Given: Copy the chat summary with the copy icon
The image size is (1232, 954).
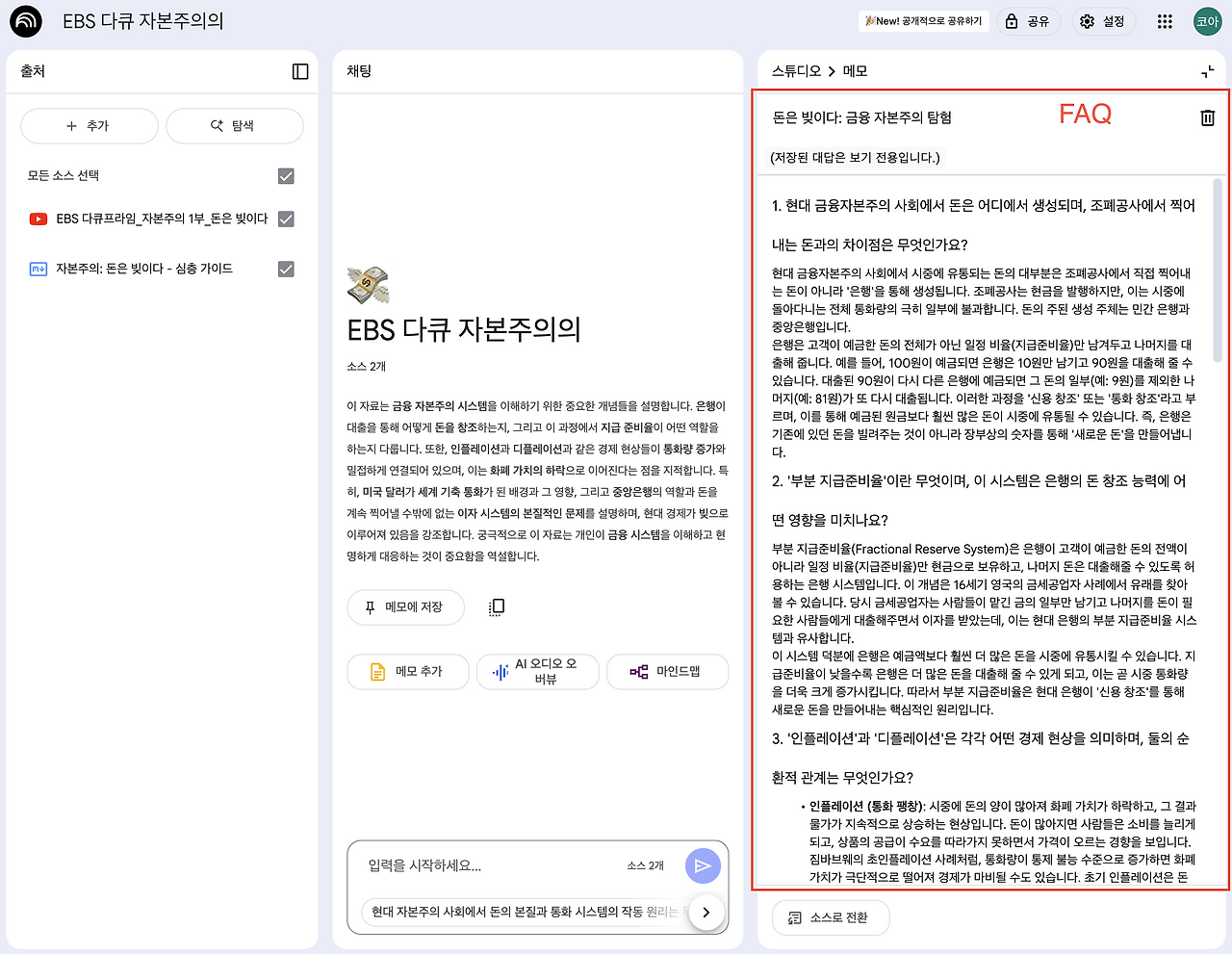Looking at the screenshot, I should click(x=495, y=606).
